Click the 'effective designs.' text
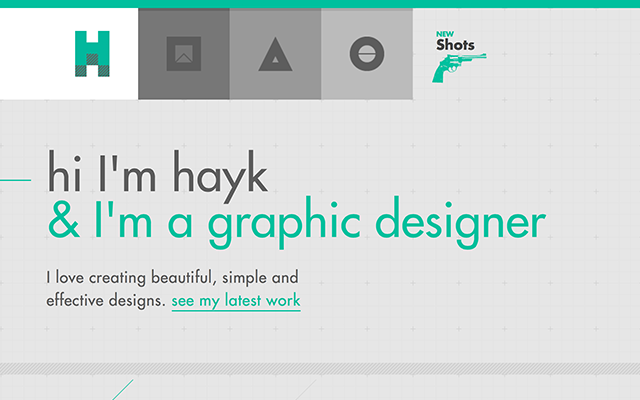The image size is (640, 400). point(105,300)
